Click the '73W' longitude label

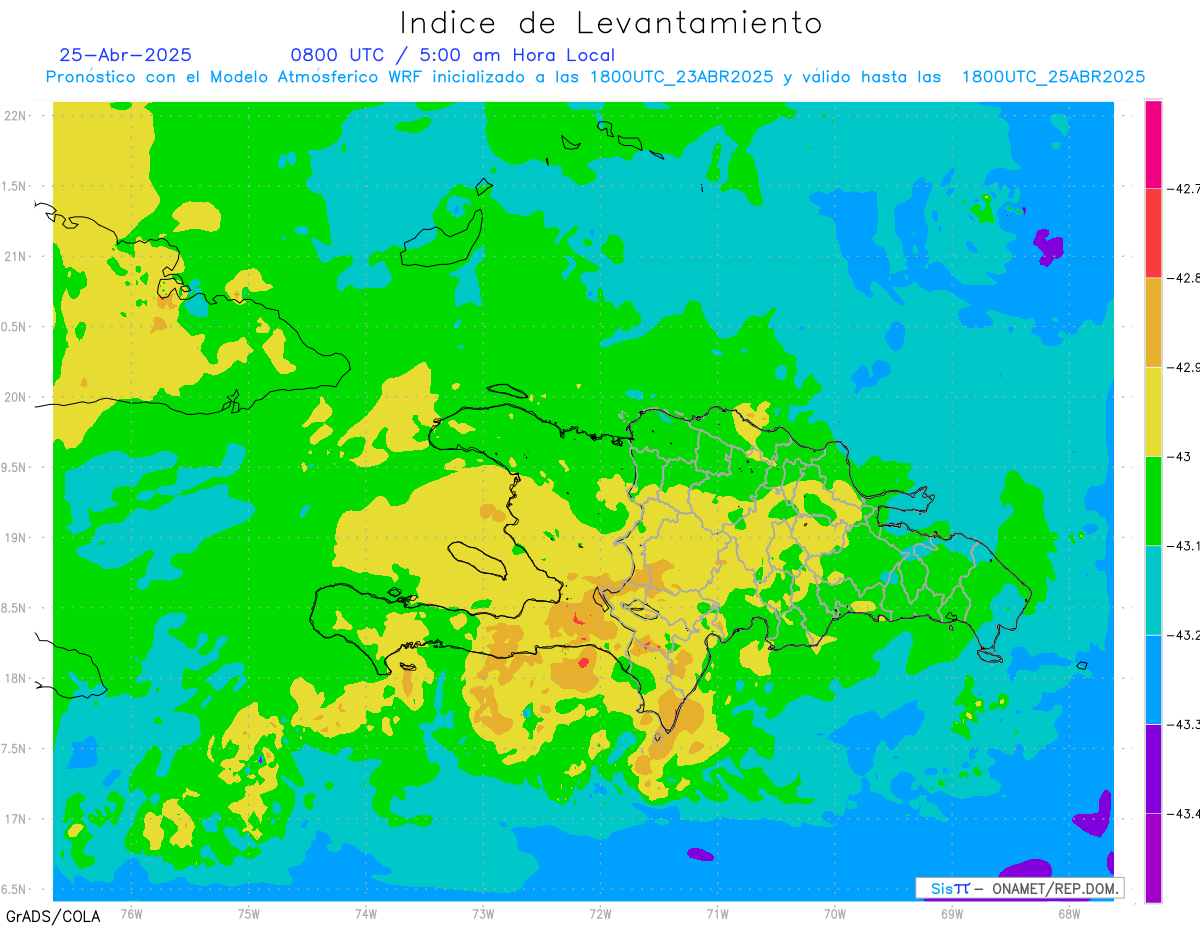pyautogui.click(x=483, y=913)
